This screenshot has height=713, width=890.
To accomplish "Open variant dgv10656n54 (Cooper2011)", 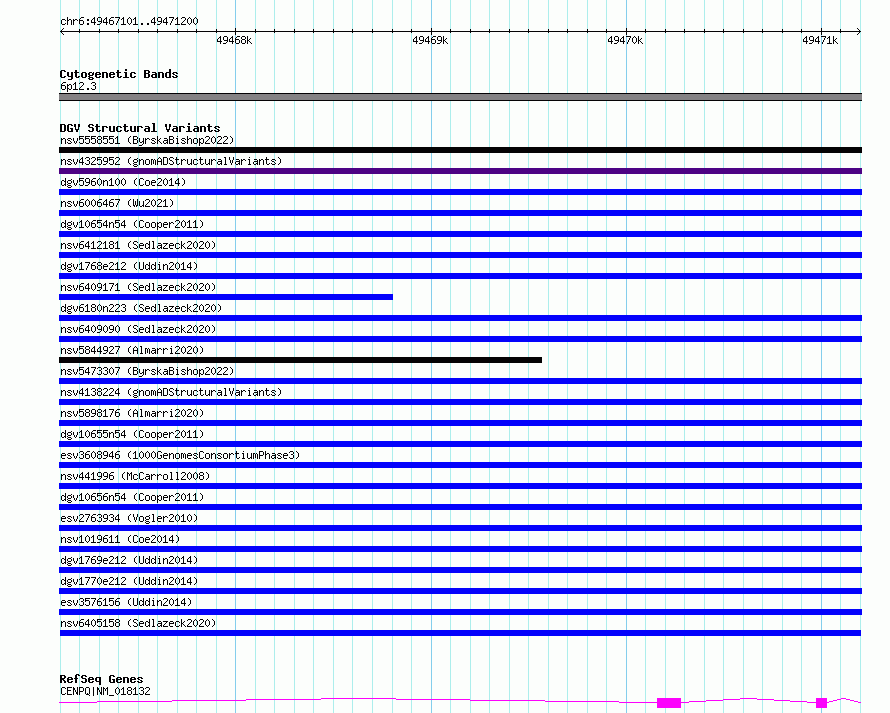I will [x=132, y=497].
